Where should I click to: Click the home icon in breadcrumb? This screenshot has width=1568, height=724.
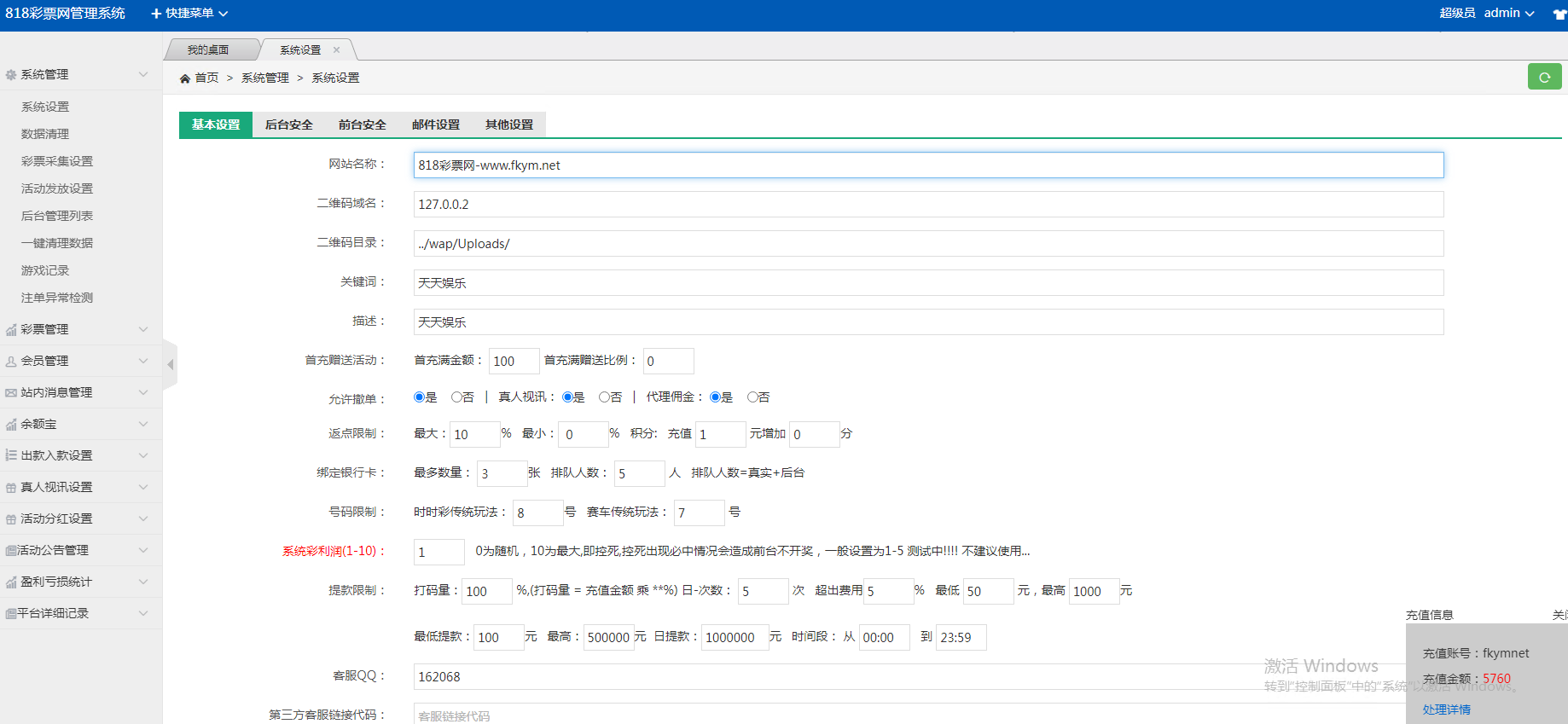tap(184, 78)
